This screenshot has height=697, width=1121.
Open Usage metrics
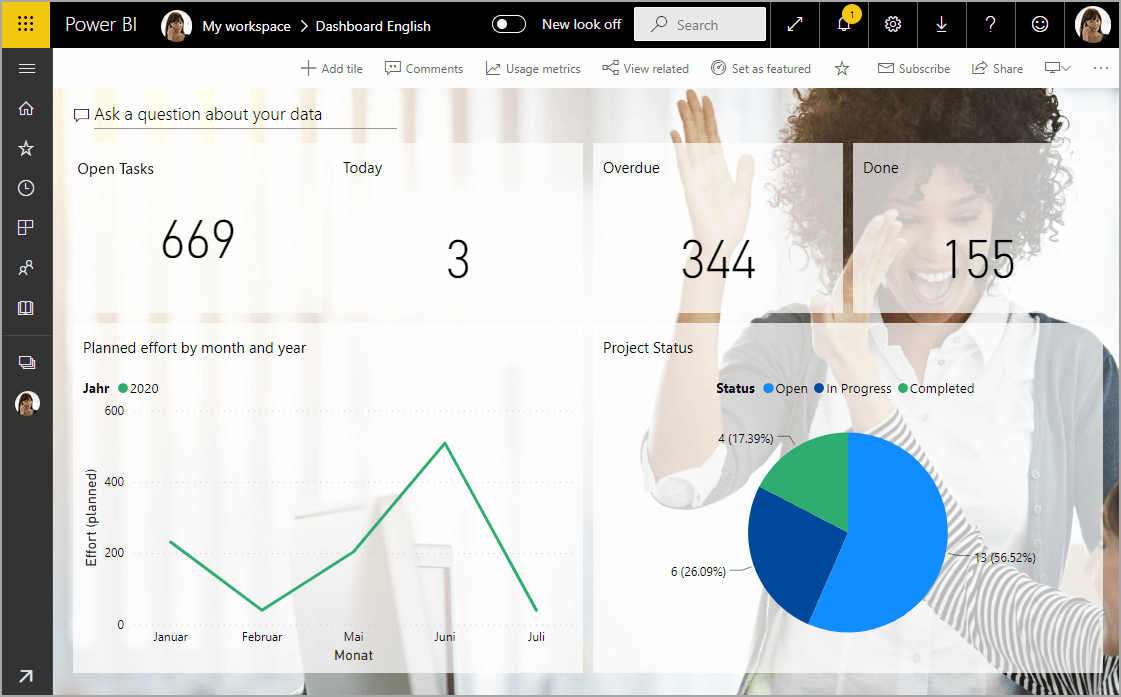[x=533, y=69]
